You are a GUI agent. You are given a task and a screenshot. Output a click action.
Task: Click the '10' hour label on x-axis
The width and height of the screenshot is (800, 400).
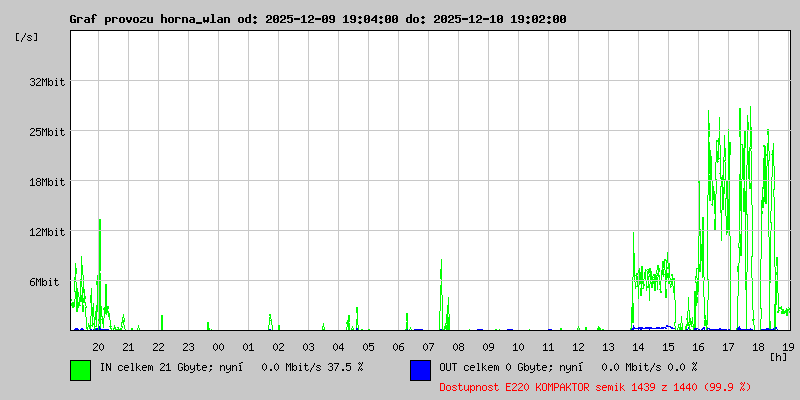point(518,347)
